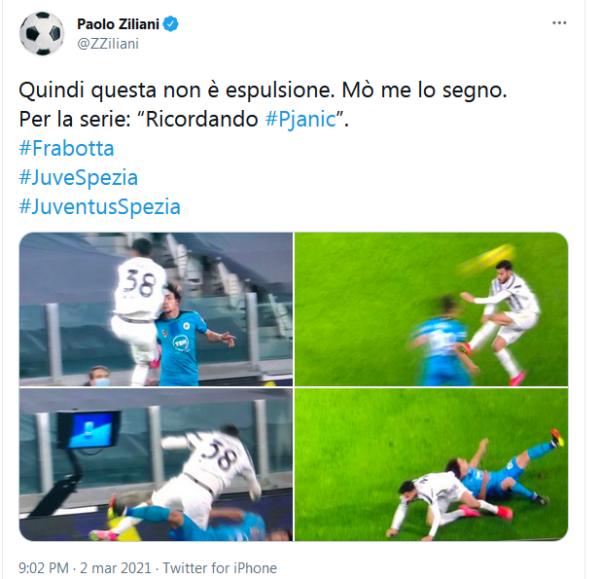Image resolution: width=600 pixels, height=579 pixels.
Task: Click the blue verified badge icon
Action: click(171, 24)
